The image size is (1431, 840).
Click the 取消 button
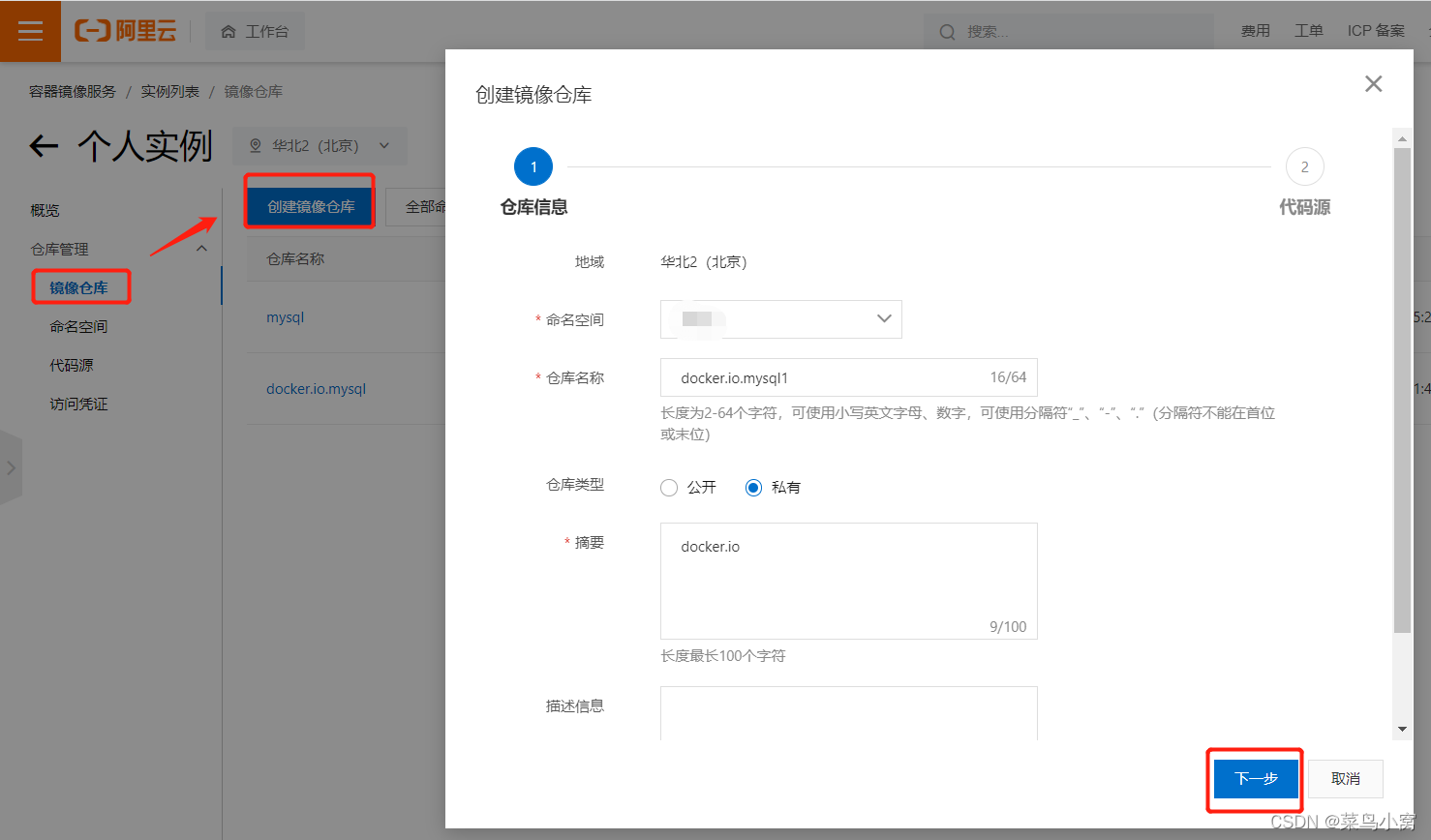coord(1346,779)
